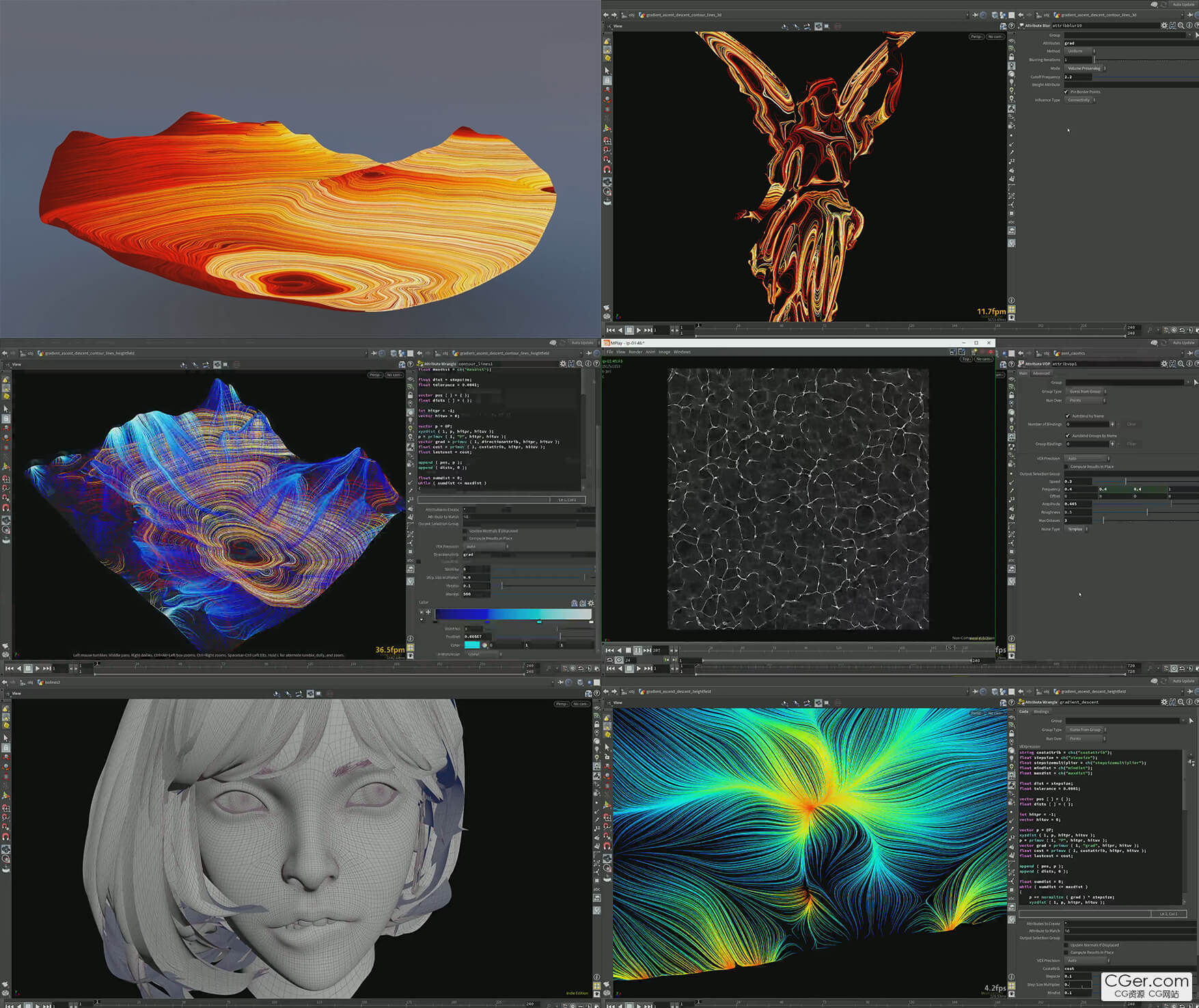Open gear menu in Attribute Blur parameter header
The image size is (1199, 1008).
point(1164,25)
